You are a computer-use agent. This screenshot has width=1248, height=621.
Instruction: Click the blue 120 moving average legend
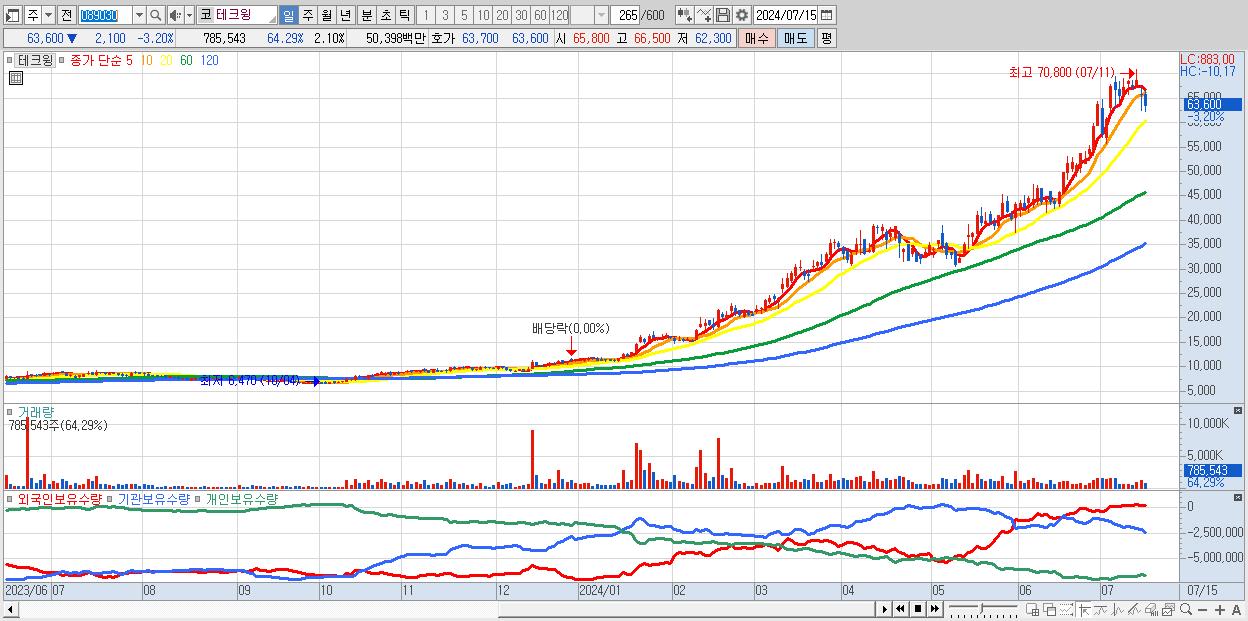pos(210,60)
